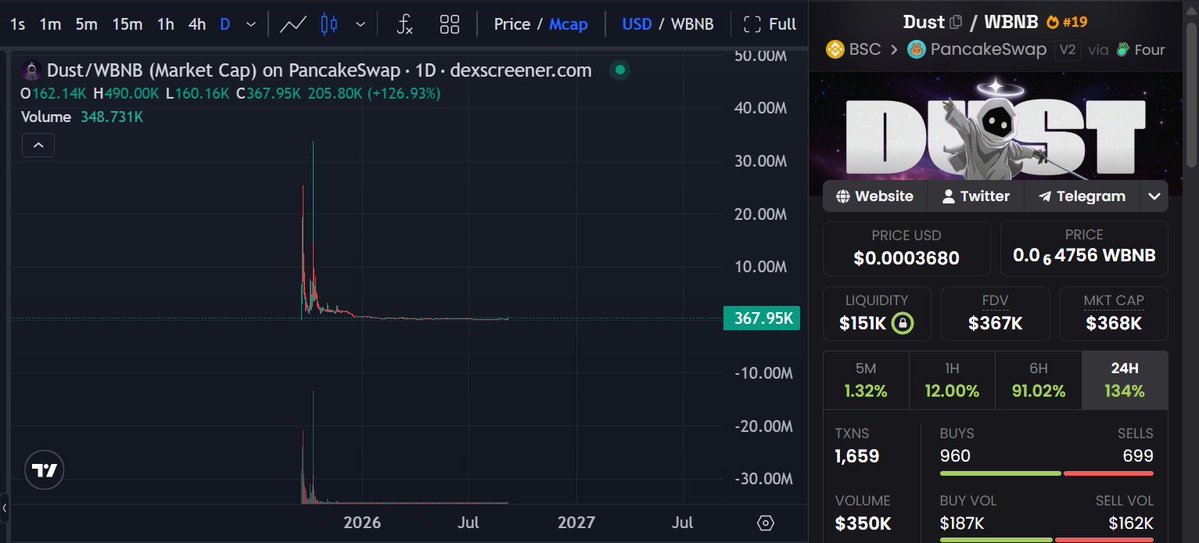The image size is (1199, 543).
Task: Select the 4h timeframe
Action: (x=197, y=24)
